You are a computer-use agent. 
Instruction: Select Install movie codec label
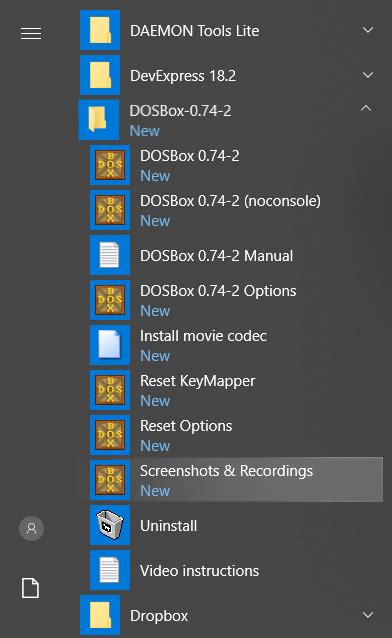pyautogui.click(x=204, y=336)
